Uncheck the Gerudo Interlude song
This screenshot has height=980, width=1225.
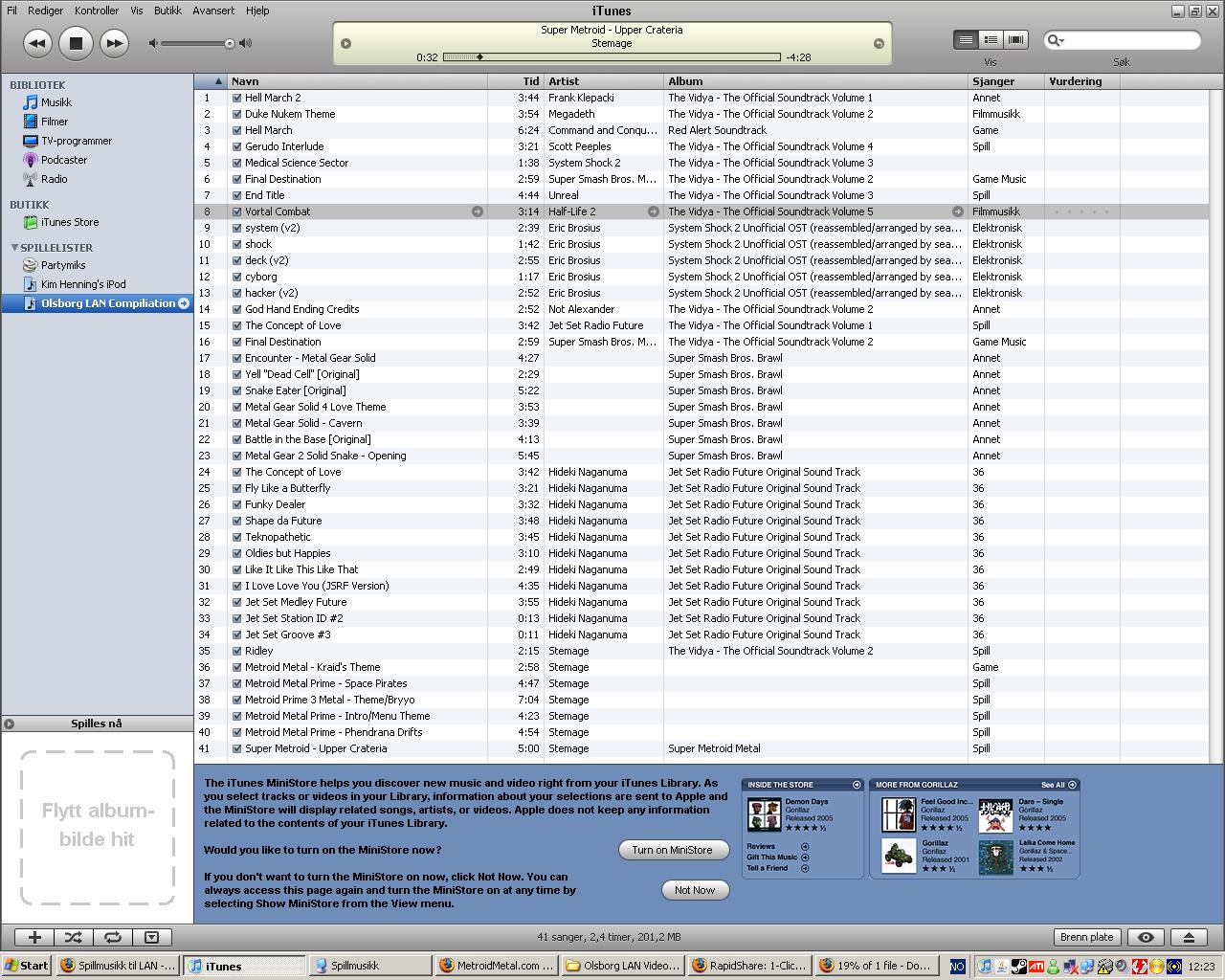(236, 146)
